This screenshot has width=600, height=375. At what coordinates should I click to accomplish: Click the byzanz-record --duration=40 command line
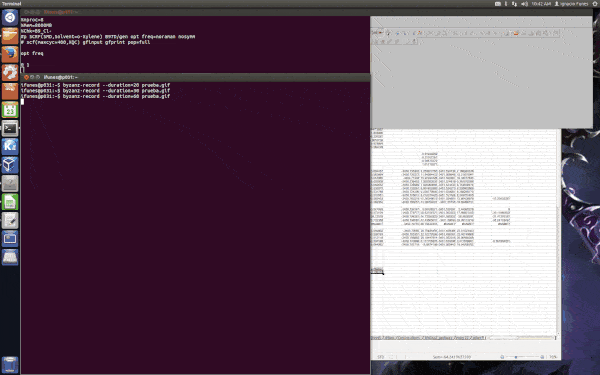coord(95,96)
